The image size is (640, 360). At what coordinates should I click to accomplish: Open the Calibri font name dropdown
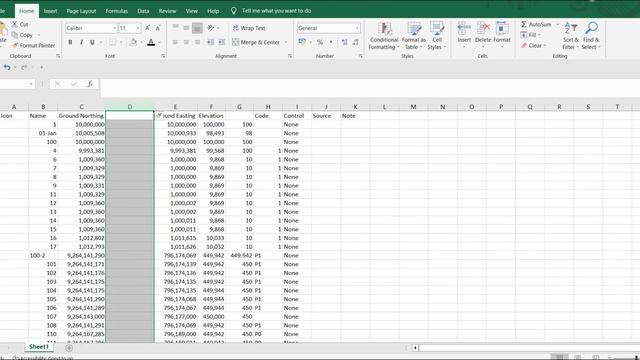(114, 28)
